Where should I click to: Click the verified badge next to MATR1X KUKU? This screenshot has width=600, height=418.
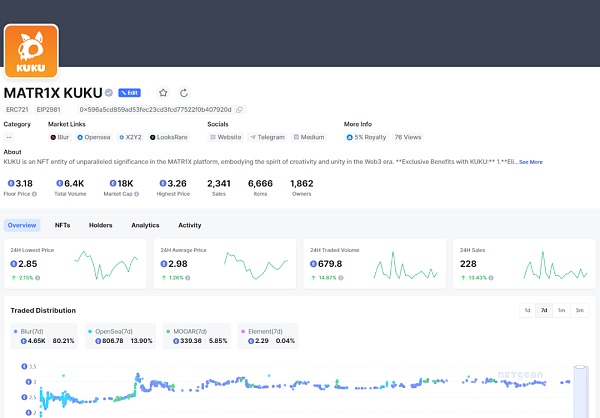click(x=109, y=93)
